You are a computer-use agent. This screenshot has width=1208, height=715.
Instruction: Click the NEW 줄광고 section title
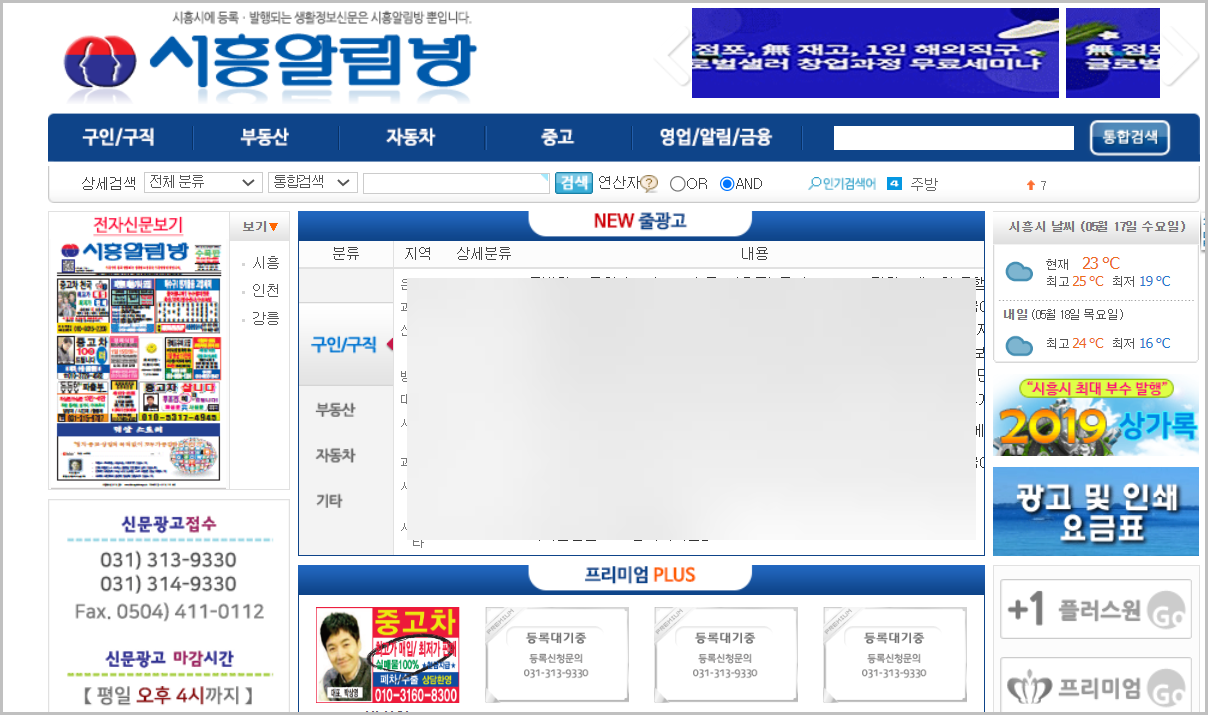(640, 221)
